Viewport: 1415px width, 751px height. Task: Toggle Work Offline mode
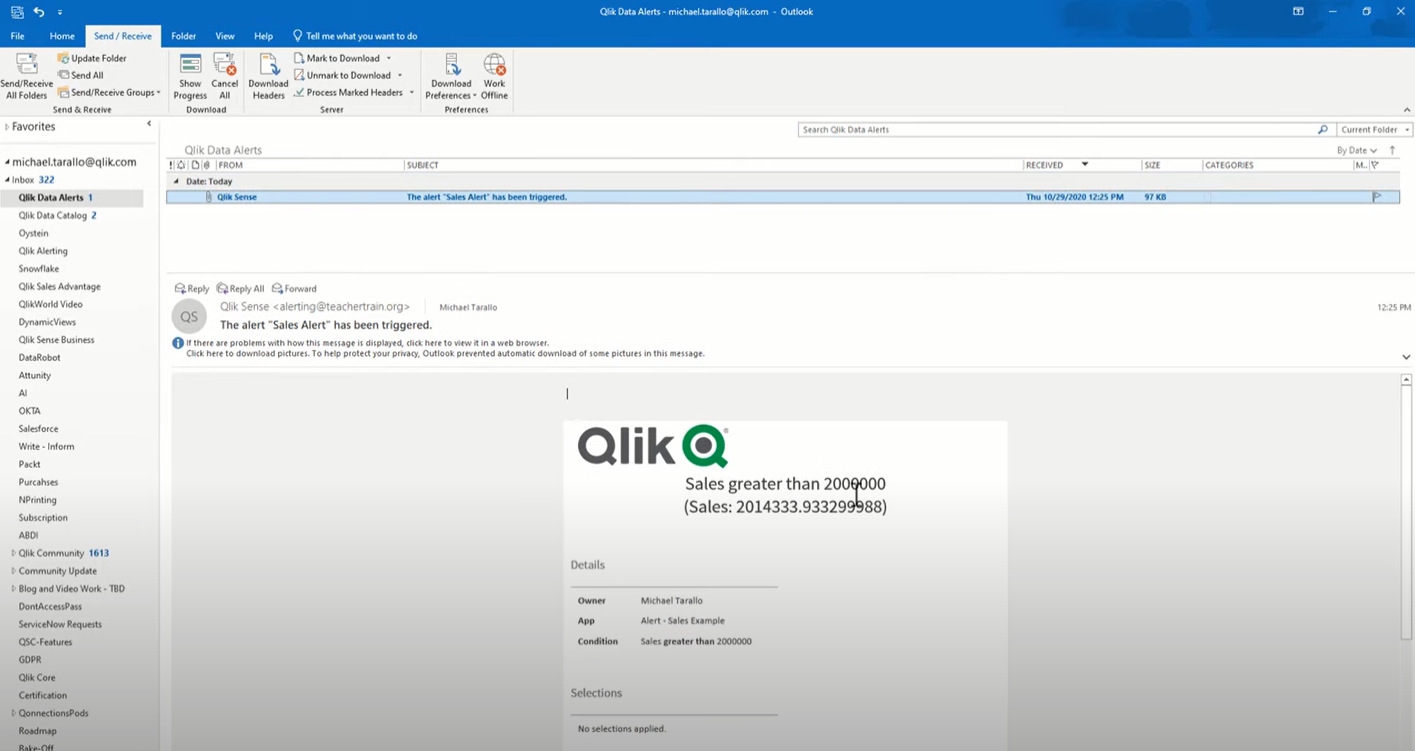pyautogui.click(x=494, y=77)
